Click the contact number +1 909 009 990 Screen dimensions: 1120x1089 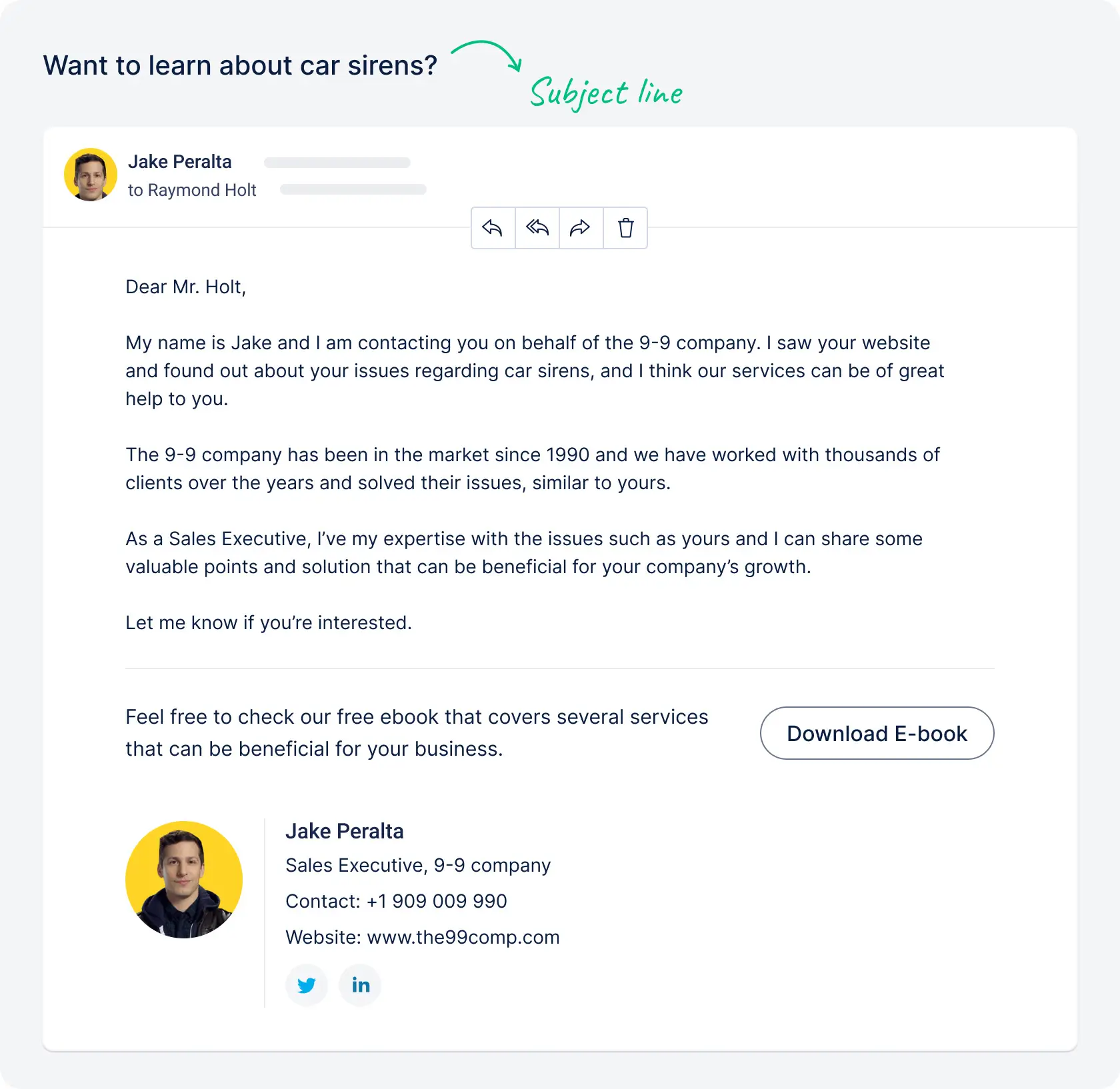436,901
